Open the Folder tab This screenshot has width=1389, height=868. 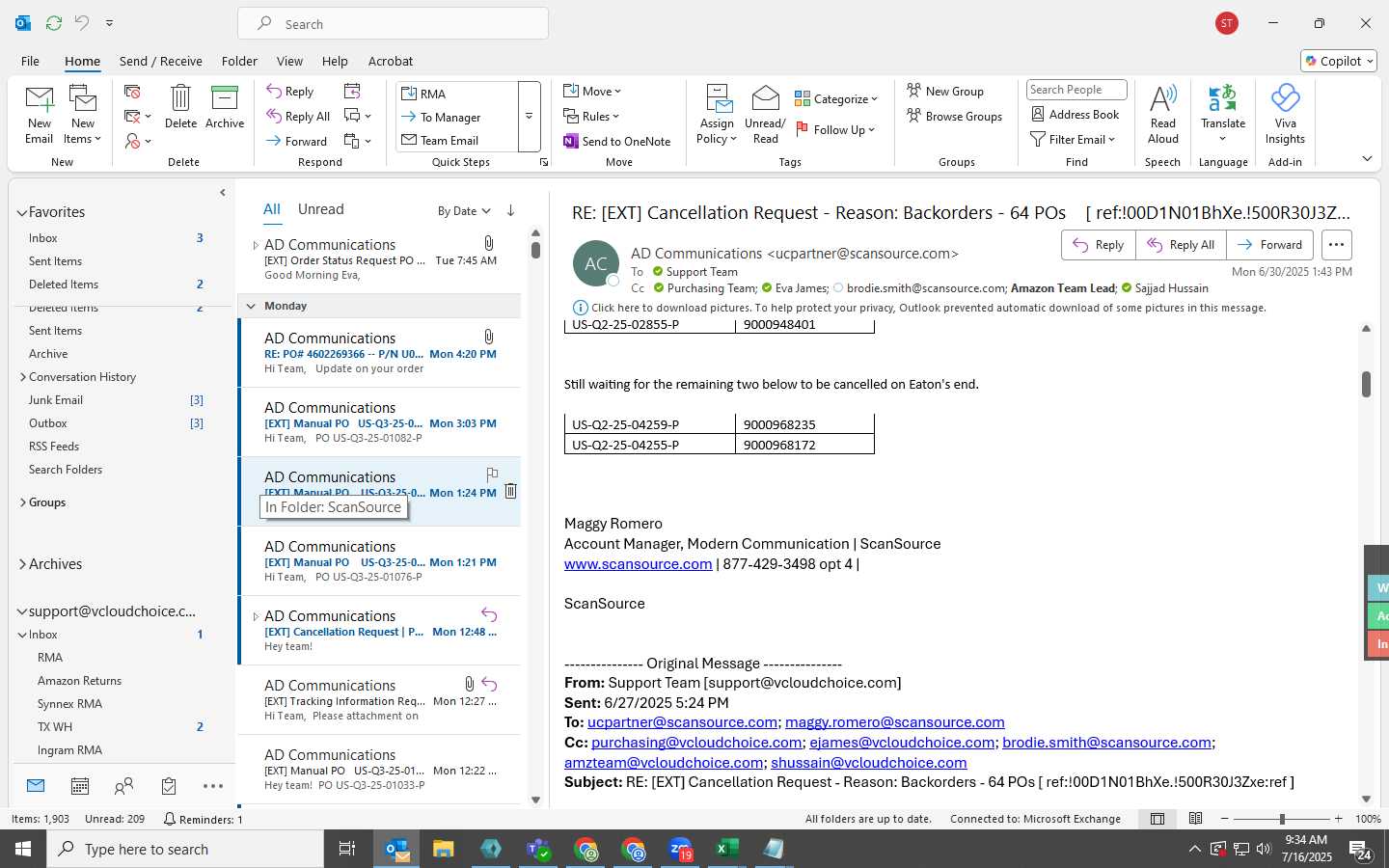(239, 61)
